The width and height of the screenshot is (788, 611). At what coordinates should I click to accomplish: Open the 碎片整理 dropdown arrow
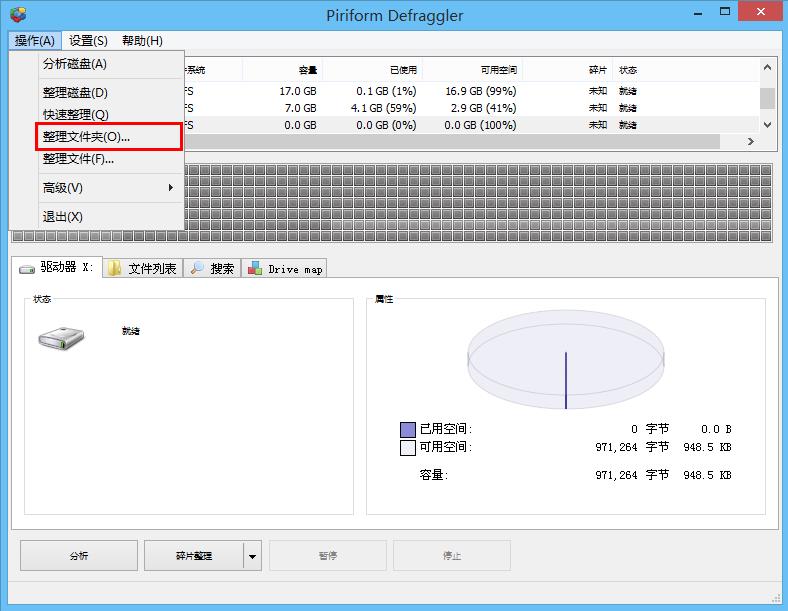point(252,556)
